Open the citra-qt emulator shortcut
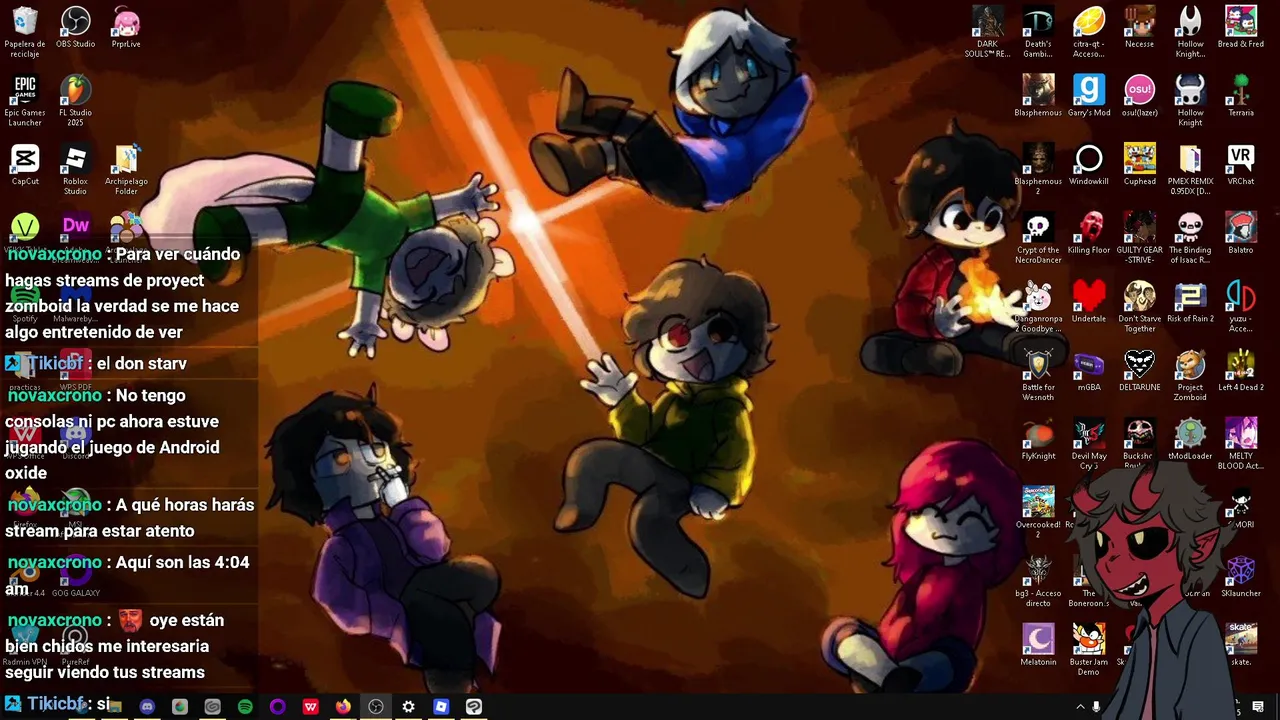Image resolution: width=1280 pixels, height=720 pixels. click(1089, 33)
